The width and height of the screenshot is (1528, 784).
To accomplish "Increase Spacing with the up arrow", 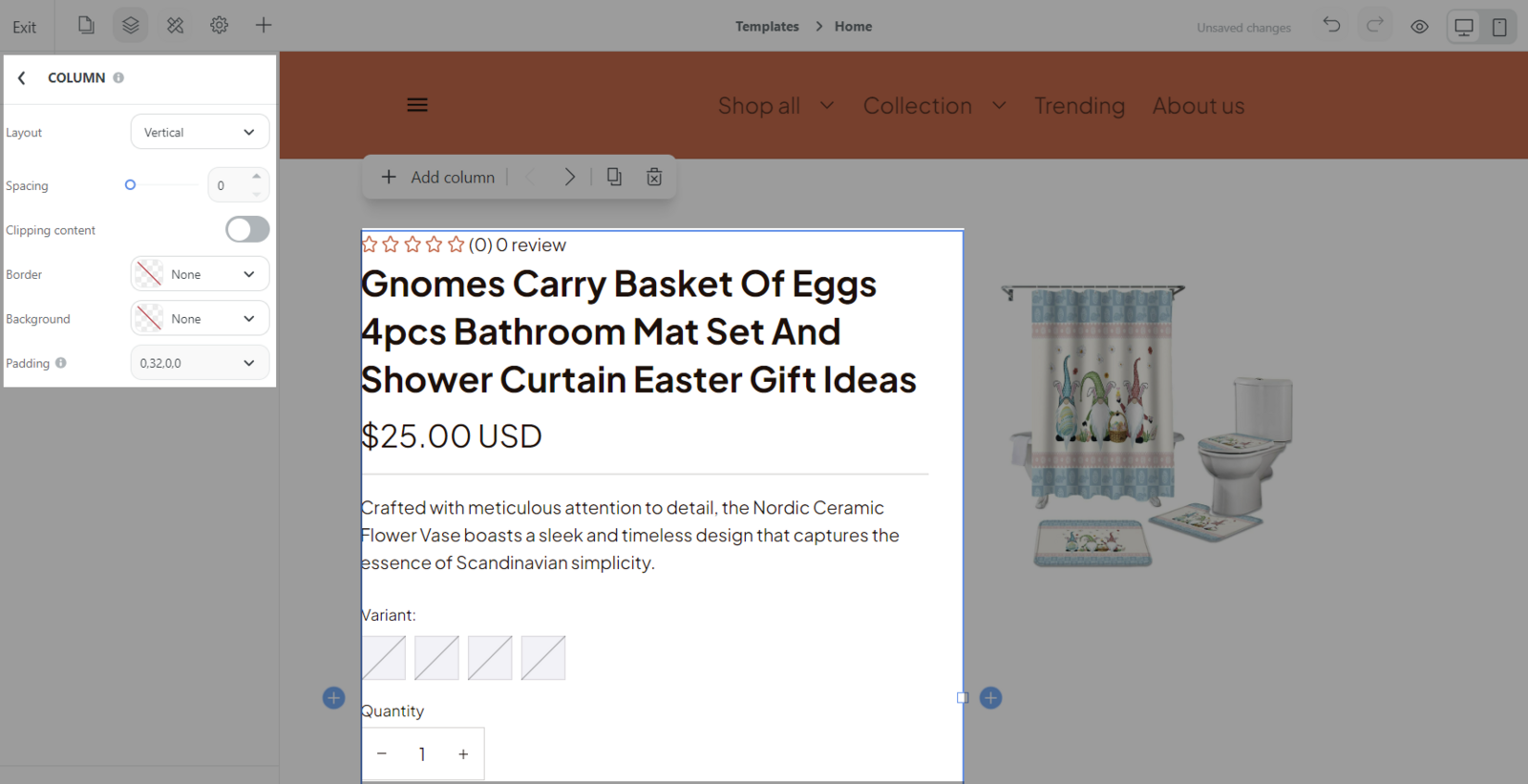I will pyautogui.click(x=256, y=177).
